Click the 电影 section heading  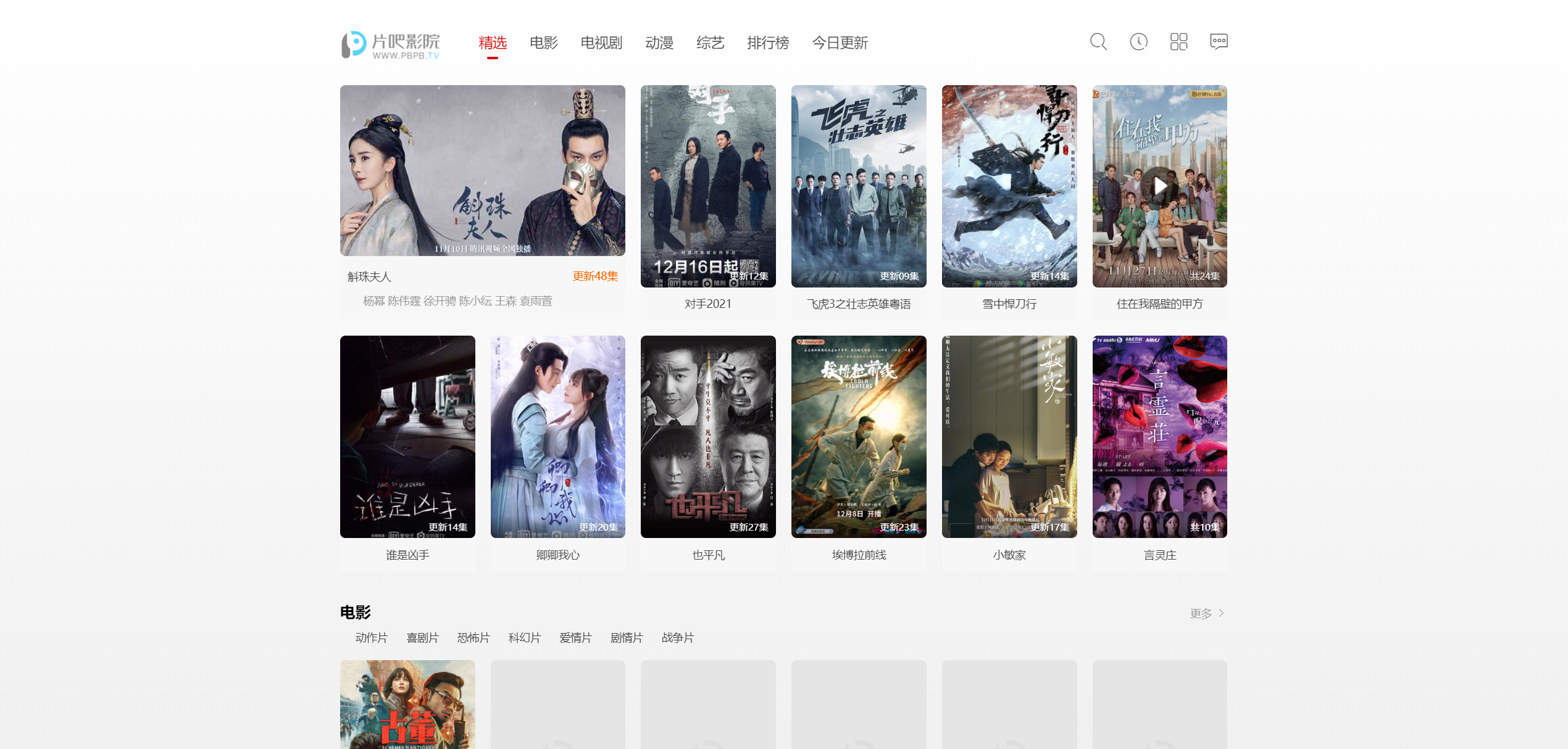click(x=356, y=612)
